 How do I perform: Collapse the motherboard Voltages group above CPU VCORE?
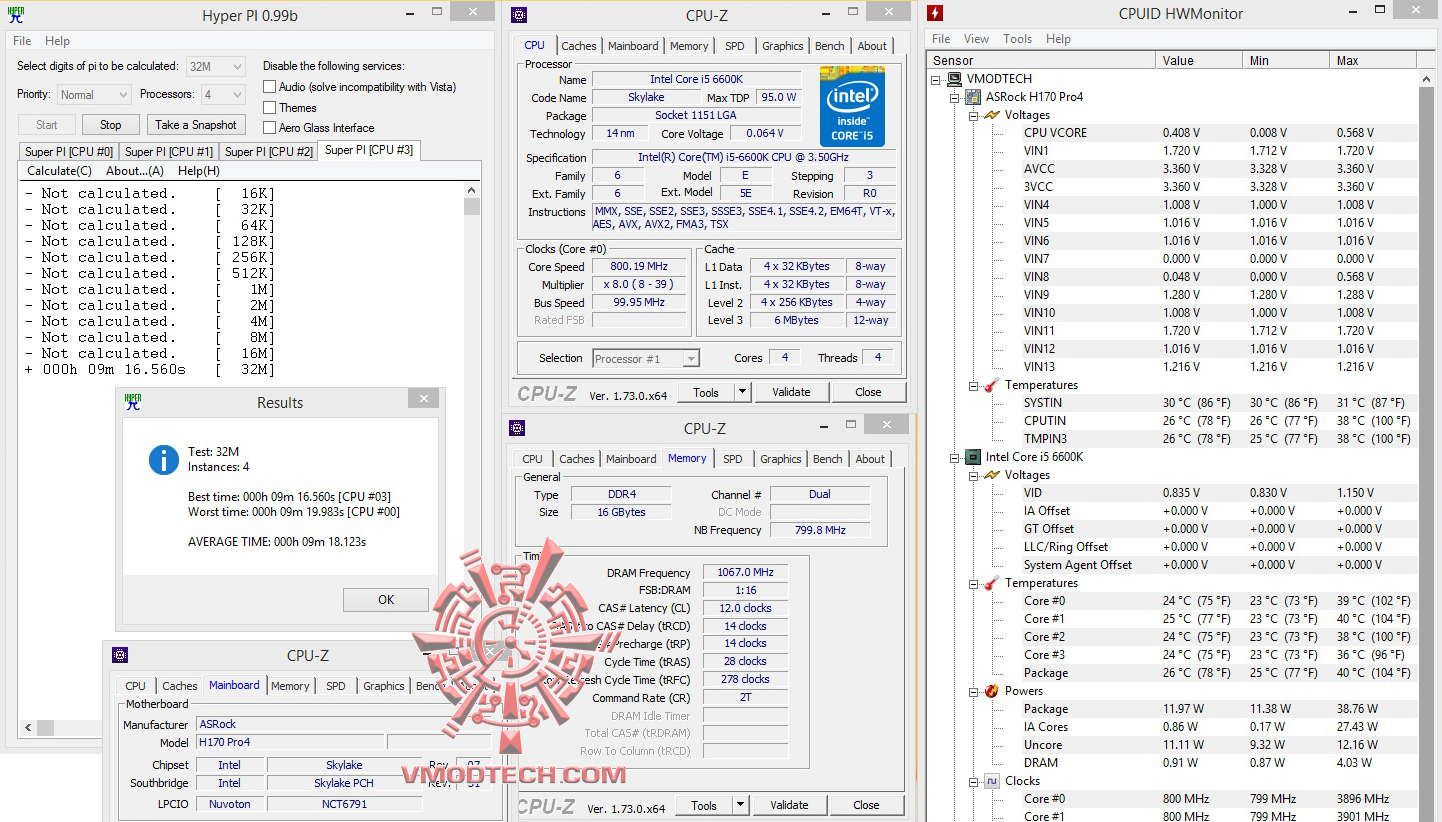click(x=974, y=115)
